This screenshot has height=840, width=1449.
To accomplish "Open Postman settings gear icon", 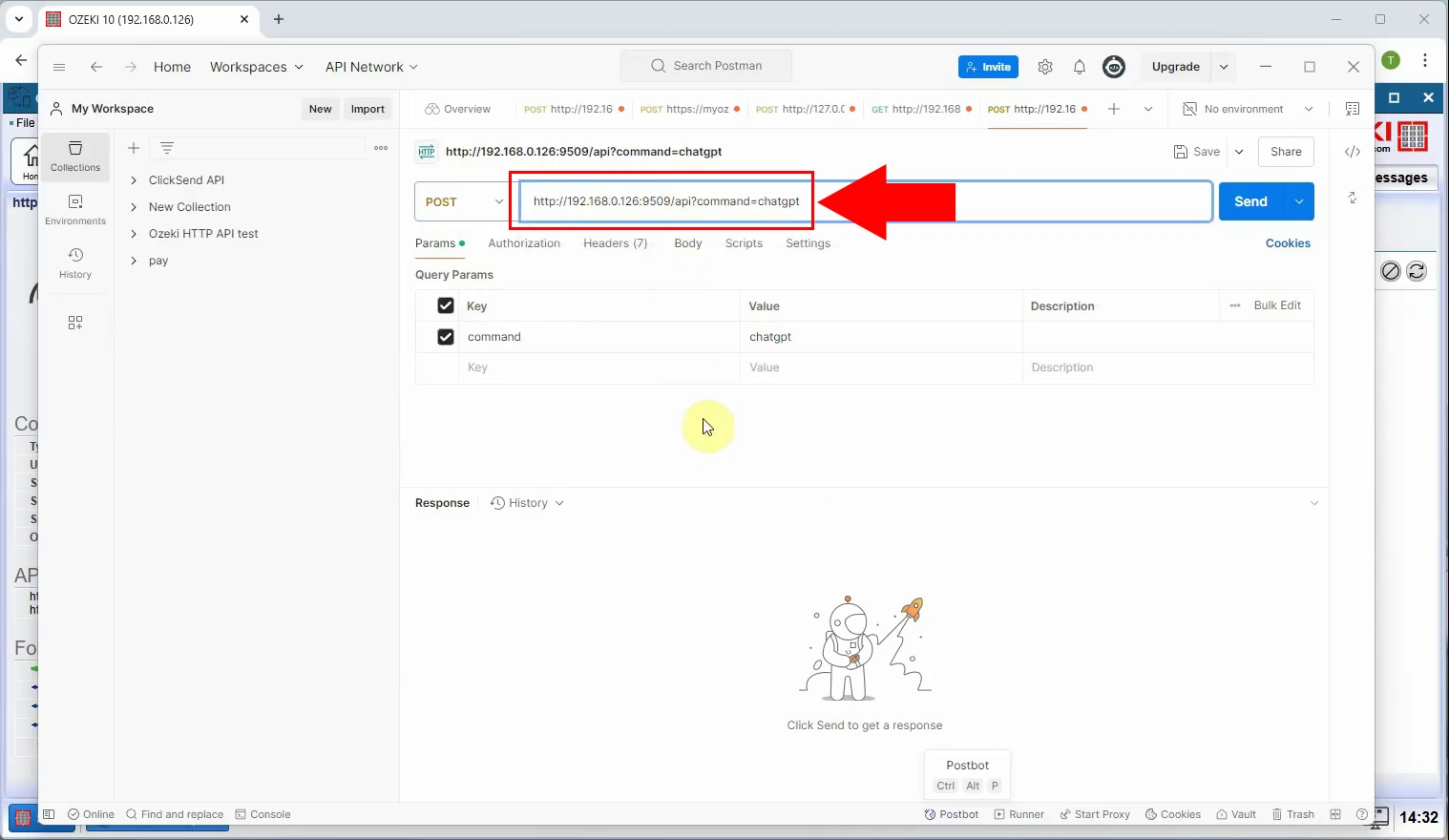I will coord(1045,67).
